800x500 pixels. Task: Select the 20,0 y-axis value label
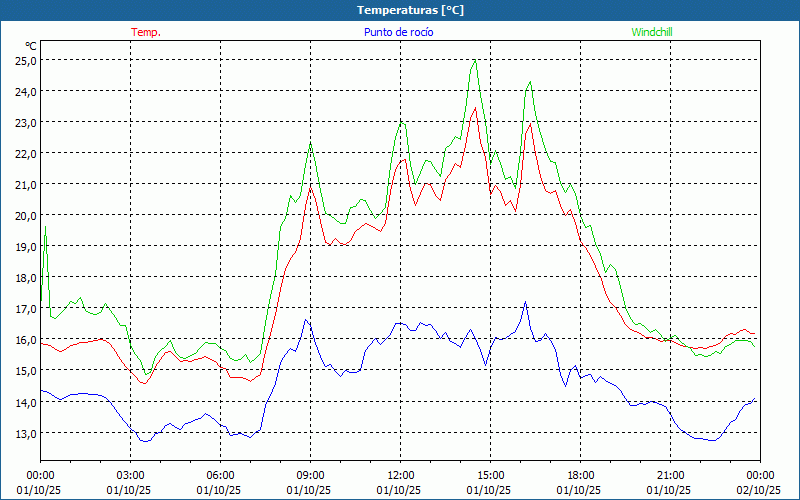coord(25,215)
